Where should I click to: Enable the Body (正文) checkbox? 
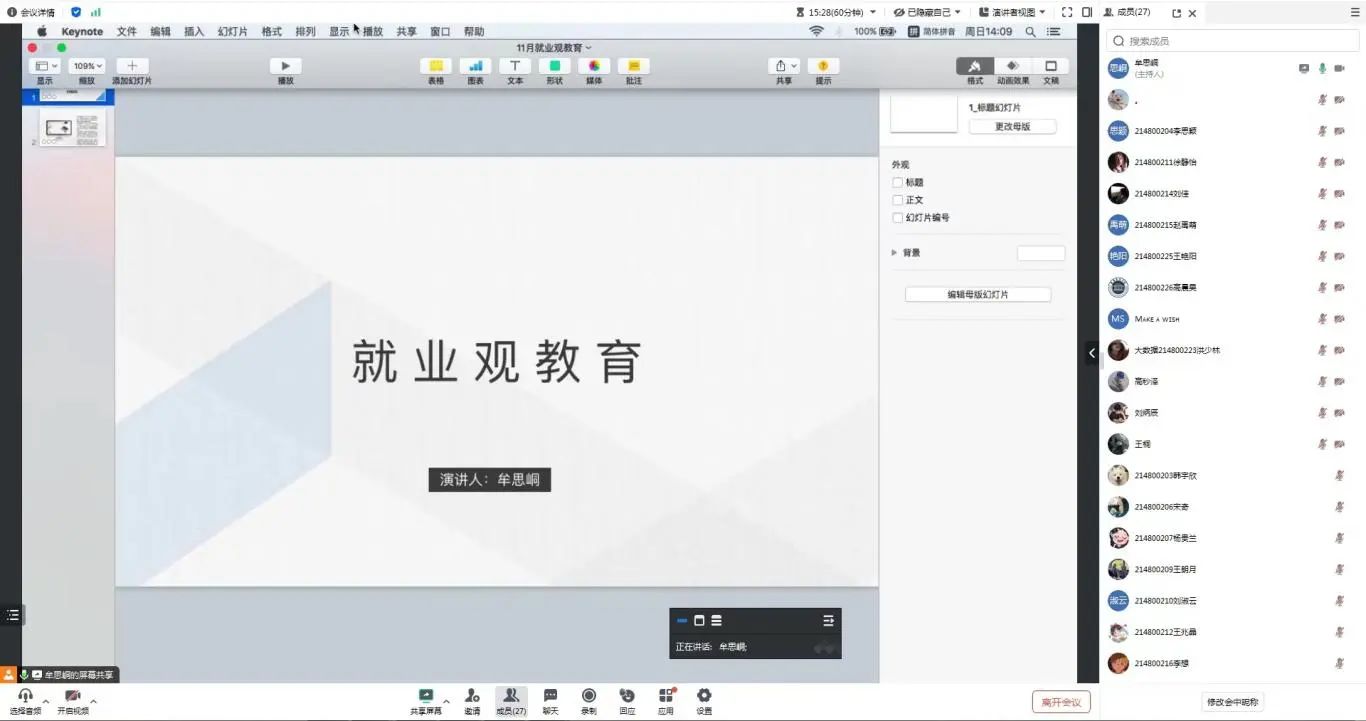pos(898,200)
